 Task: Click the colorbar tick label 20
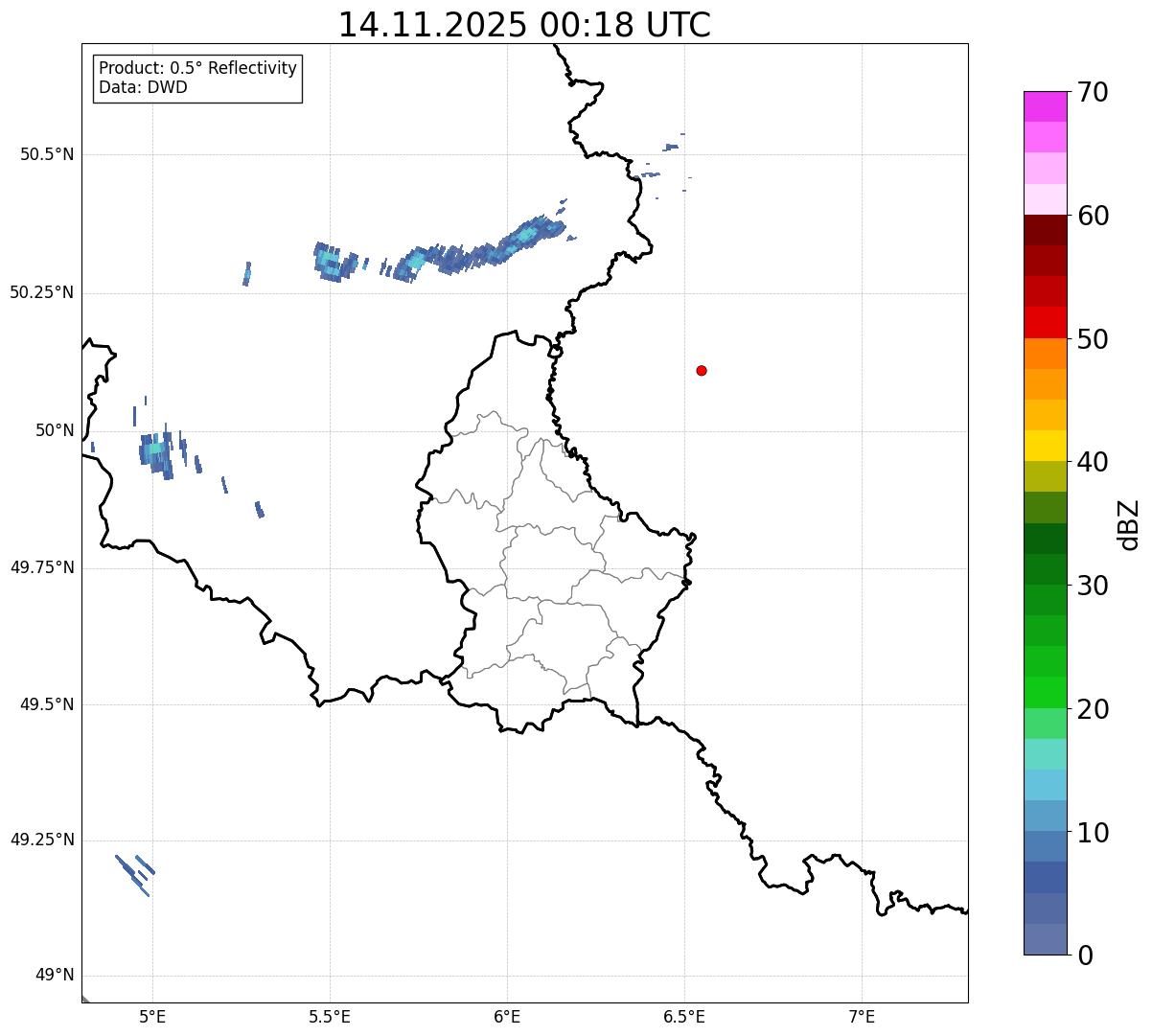1093,709
